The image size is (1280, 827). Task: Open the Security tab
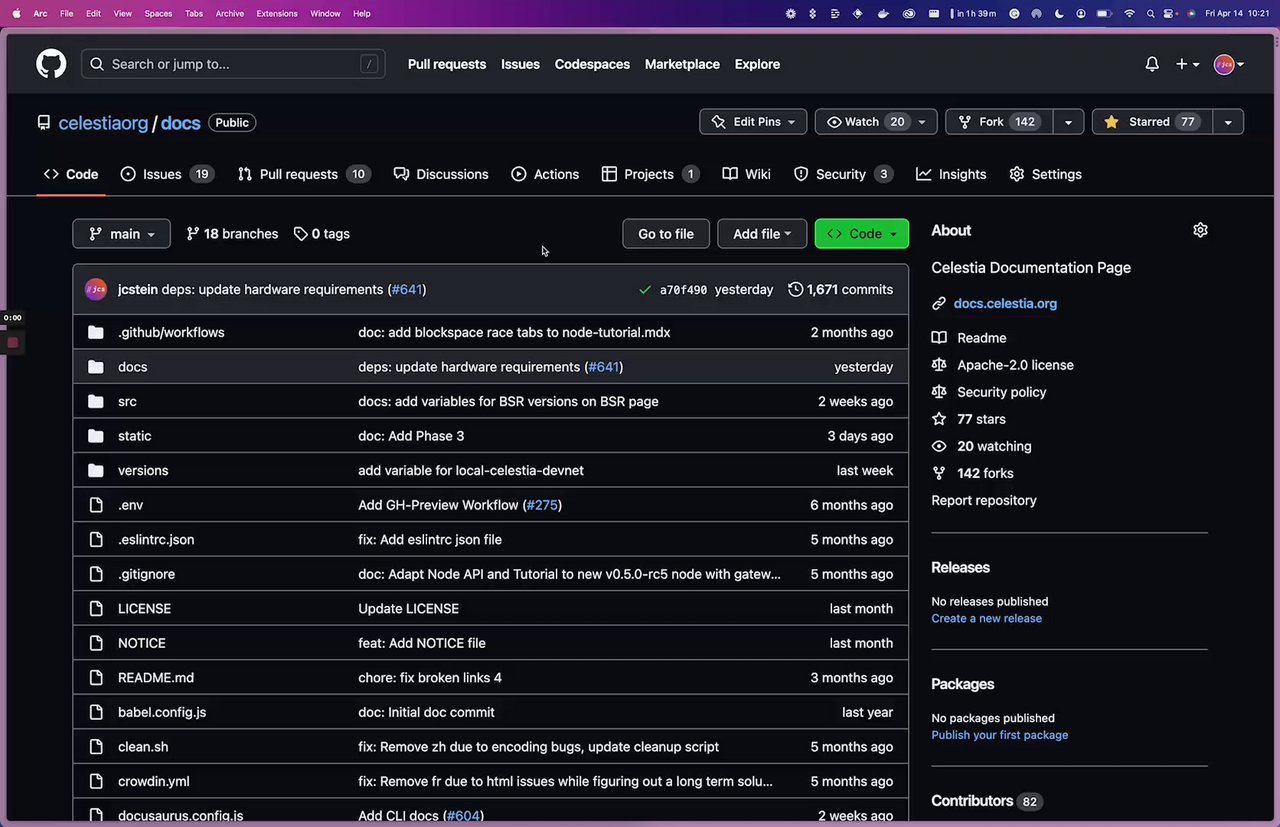click(x=843, y=174)
